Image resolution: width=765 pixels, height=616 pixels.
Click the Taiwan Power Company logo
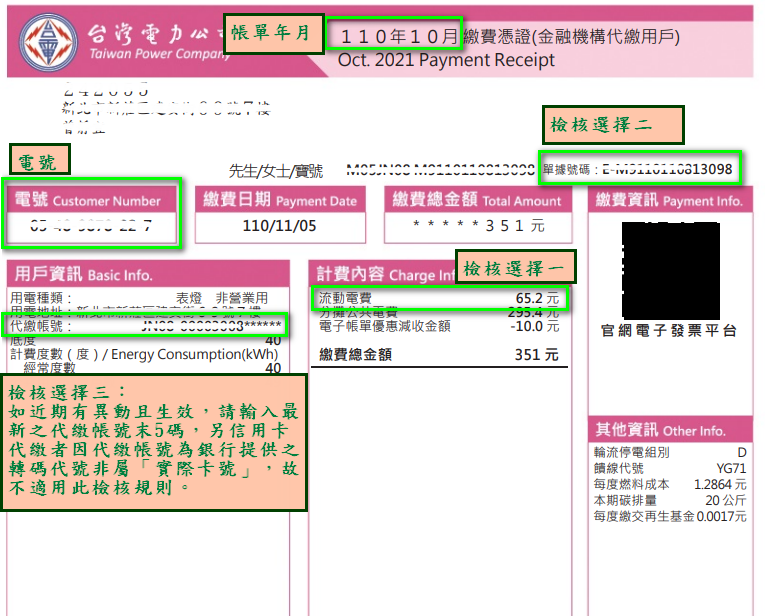click(x=48, y=42)
